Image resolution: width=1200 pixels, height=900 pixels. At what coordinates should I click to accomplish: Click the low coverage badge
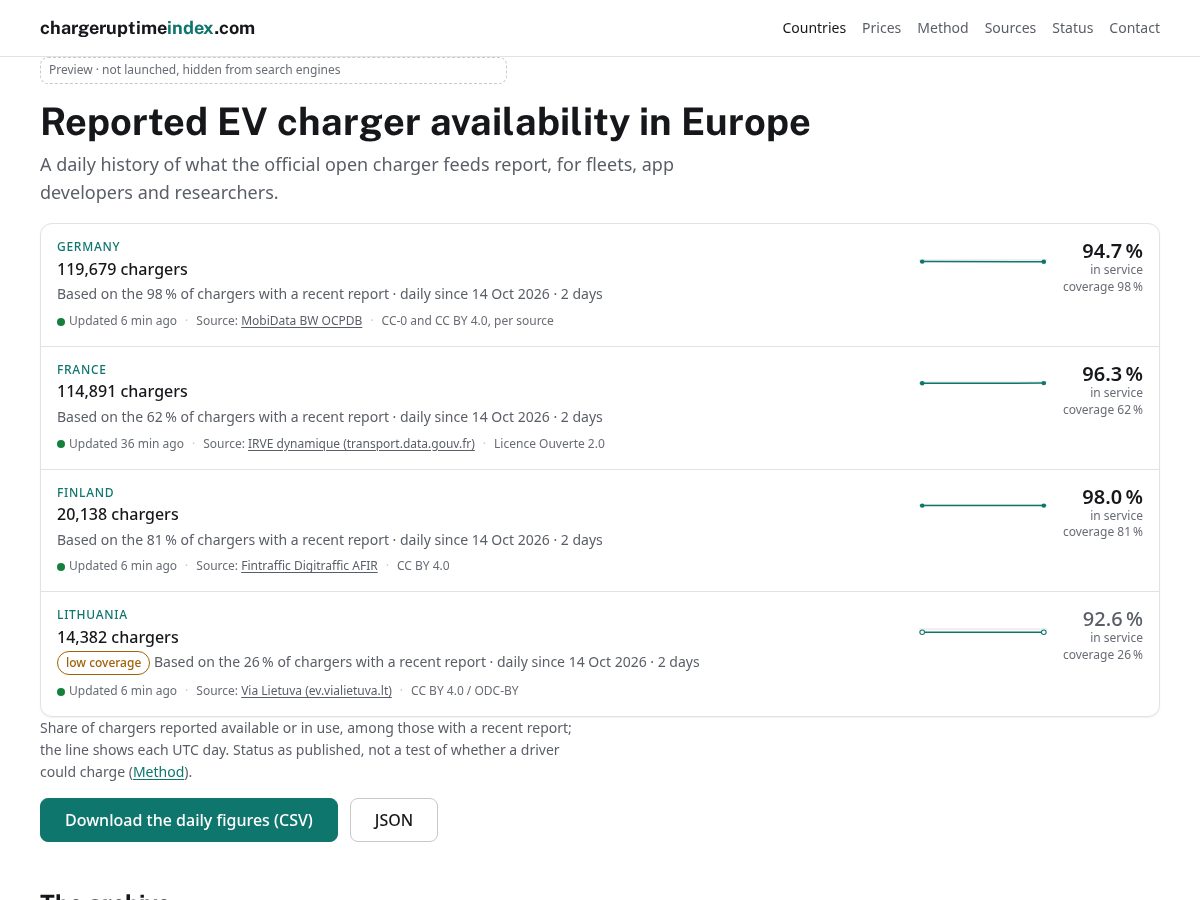[x=103, y=663]
